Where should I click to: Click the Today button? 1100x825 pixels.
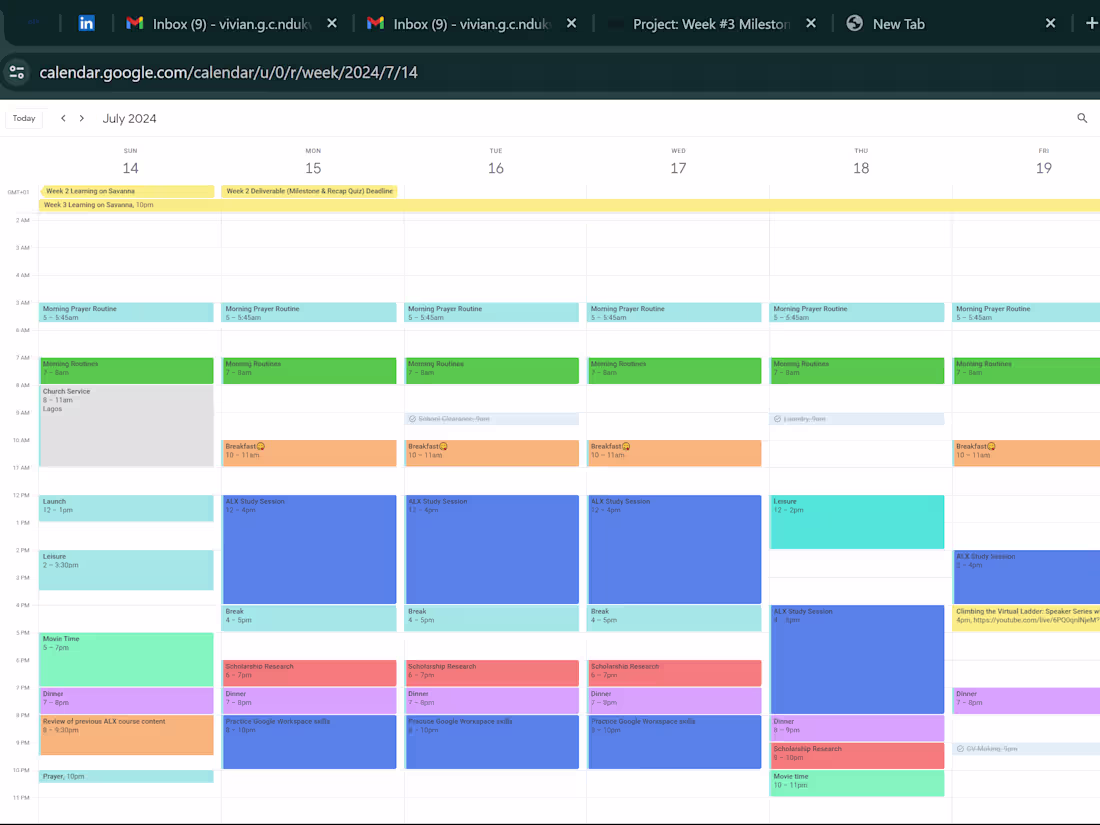(23, 117)
